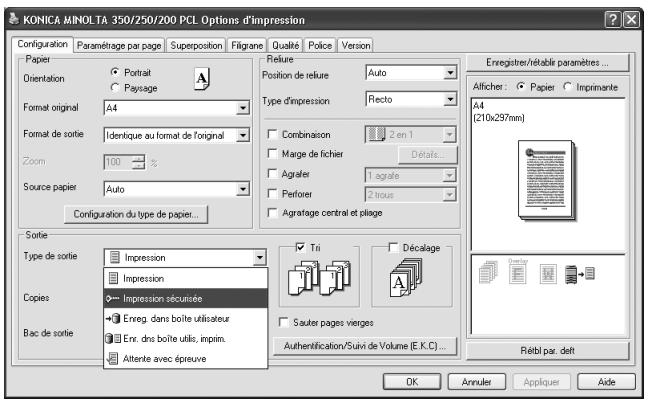The image size is (648, 400).
Task: Open the Format original A4 dropdown
Action: point(243,108)
